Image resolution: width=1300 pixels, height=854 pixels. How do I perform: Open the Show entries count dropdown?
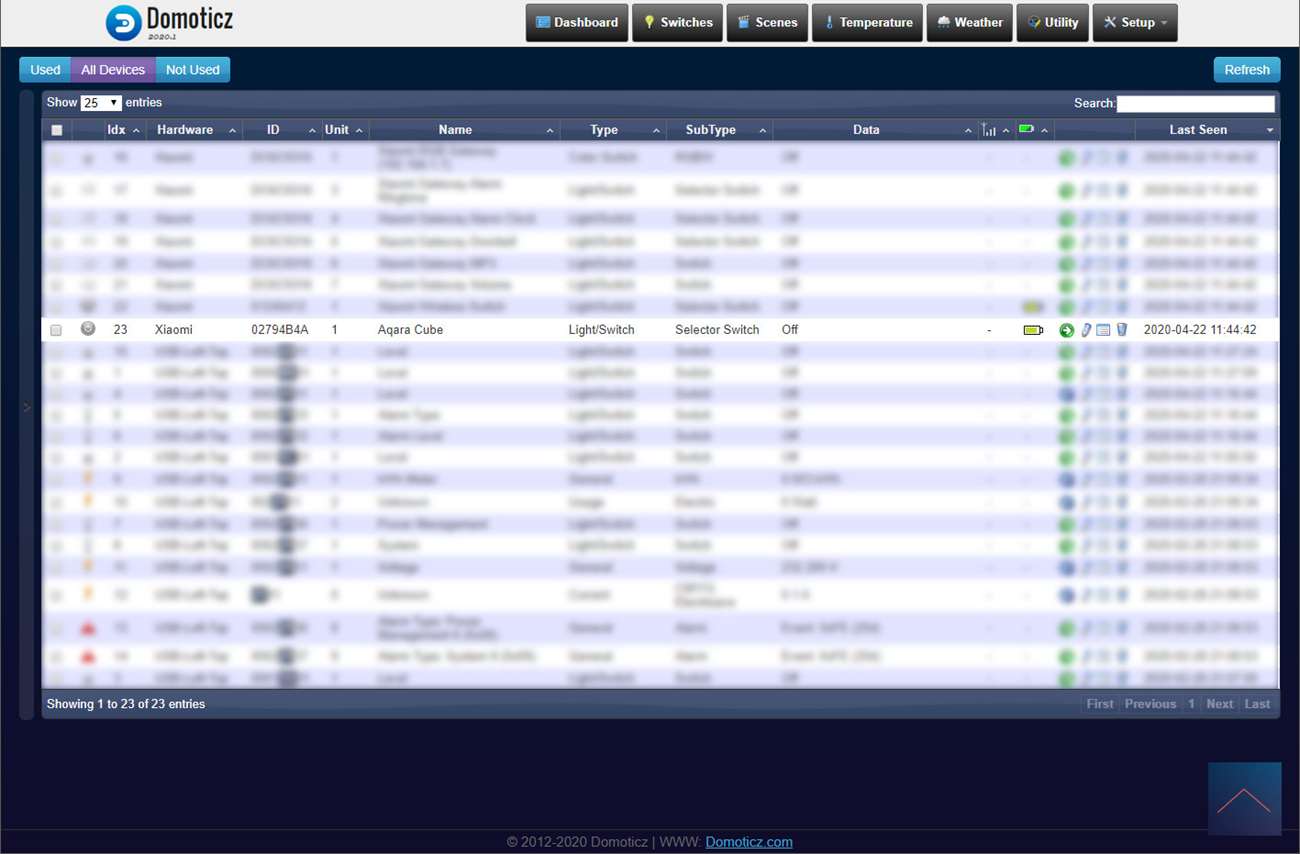pos(100,103)
